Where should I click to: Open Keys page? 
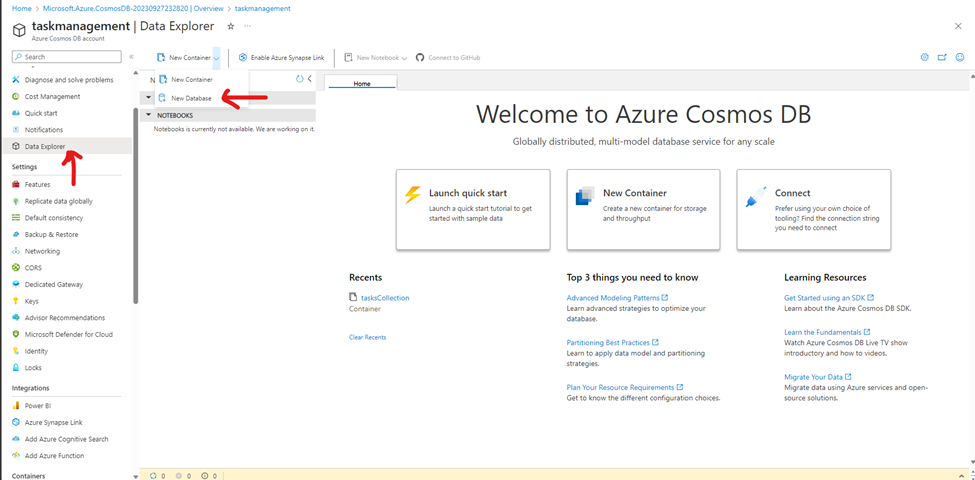31,301
